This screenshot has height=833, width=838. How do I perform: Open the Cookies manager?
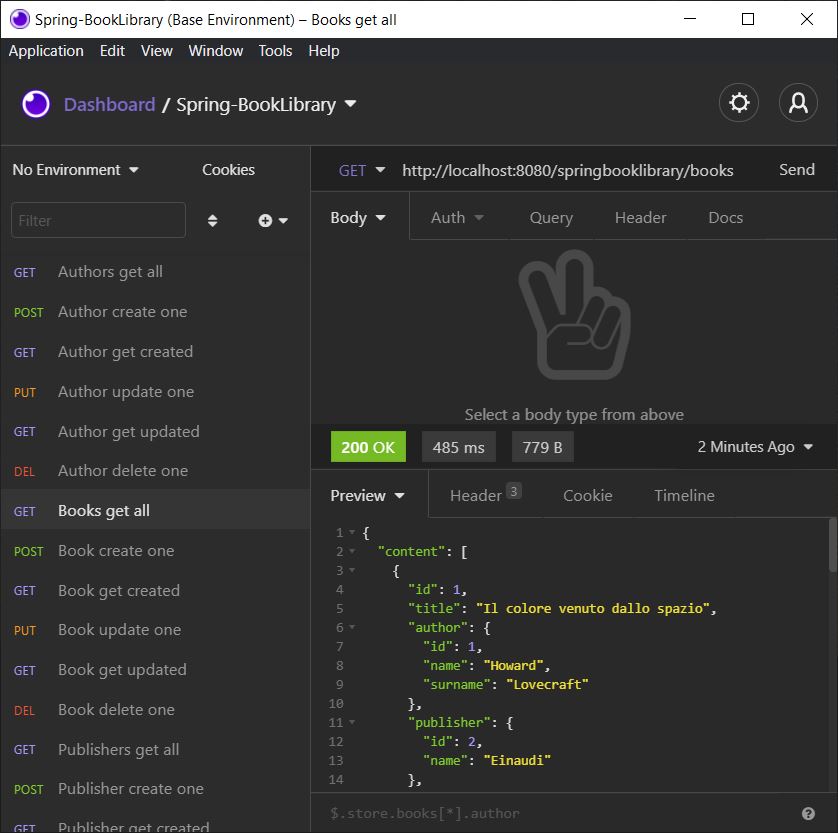pyautogui.click(x=228, y=170)
